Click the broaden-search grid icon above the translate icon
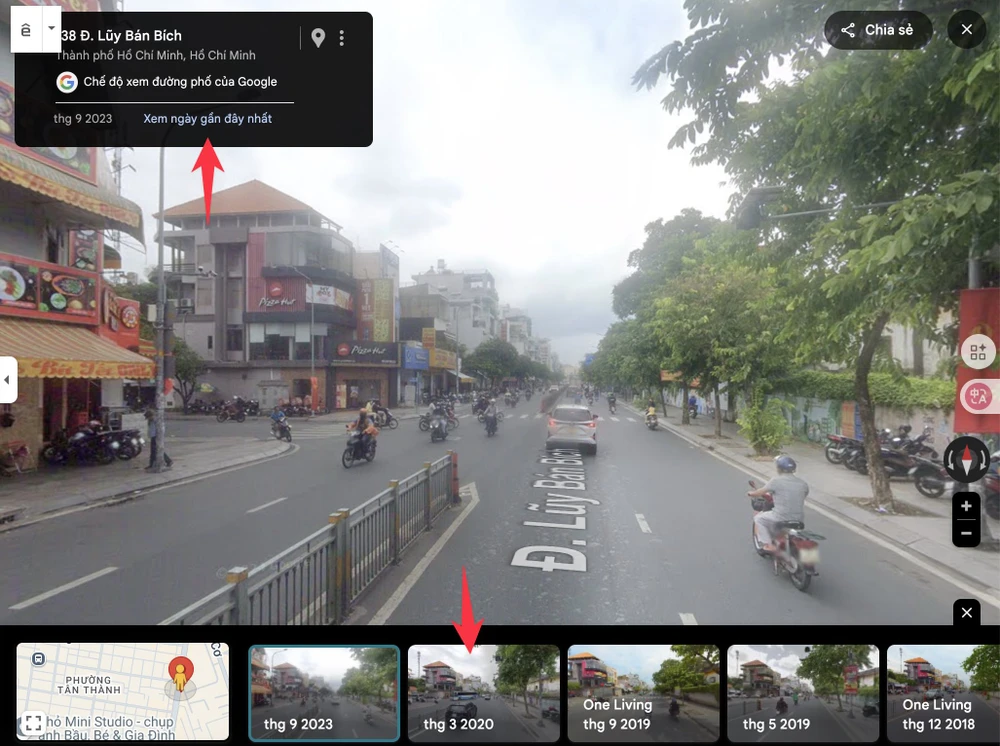 pyautogui.click(x=978, y=352)
